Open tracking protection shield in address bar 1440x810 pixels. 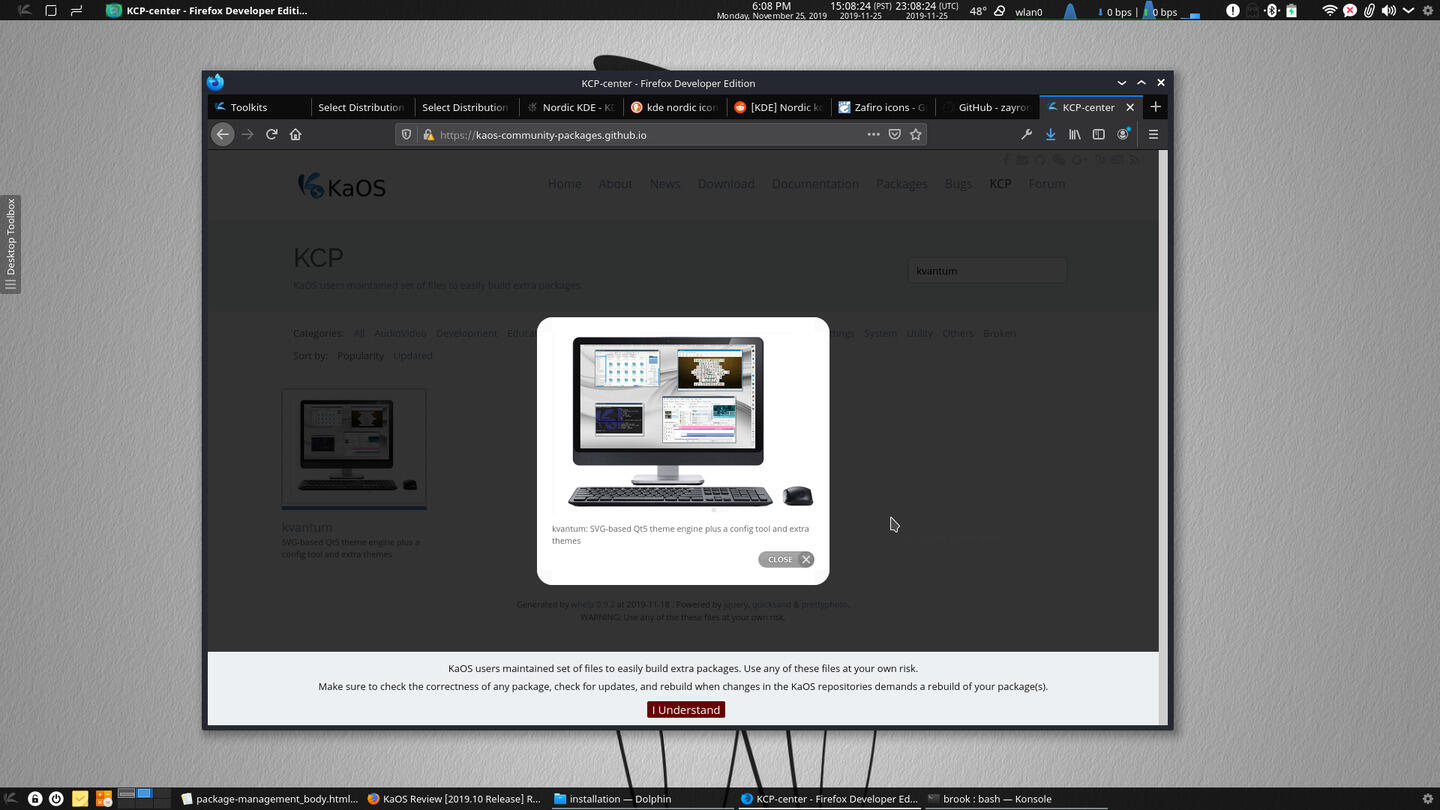[x=406, y=134]
